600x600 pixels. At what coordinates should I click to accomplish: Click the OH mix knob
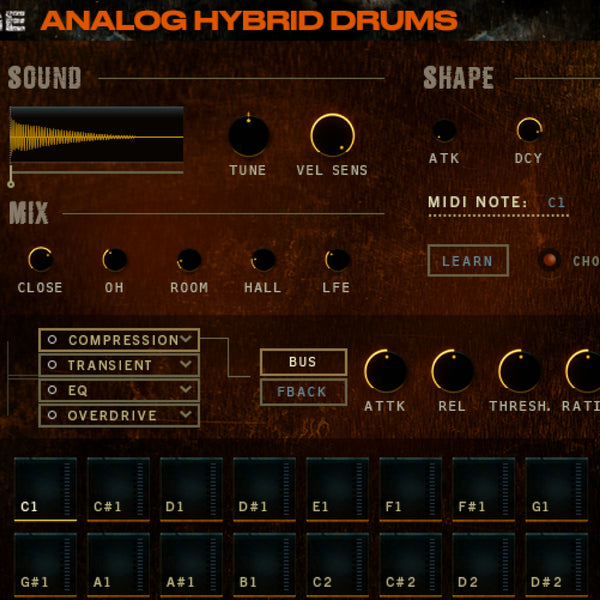click(x=114, y=259)
